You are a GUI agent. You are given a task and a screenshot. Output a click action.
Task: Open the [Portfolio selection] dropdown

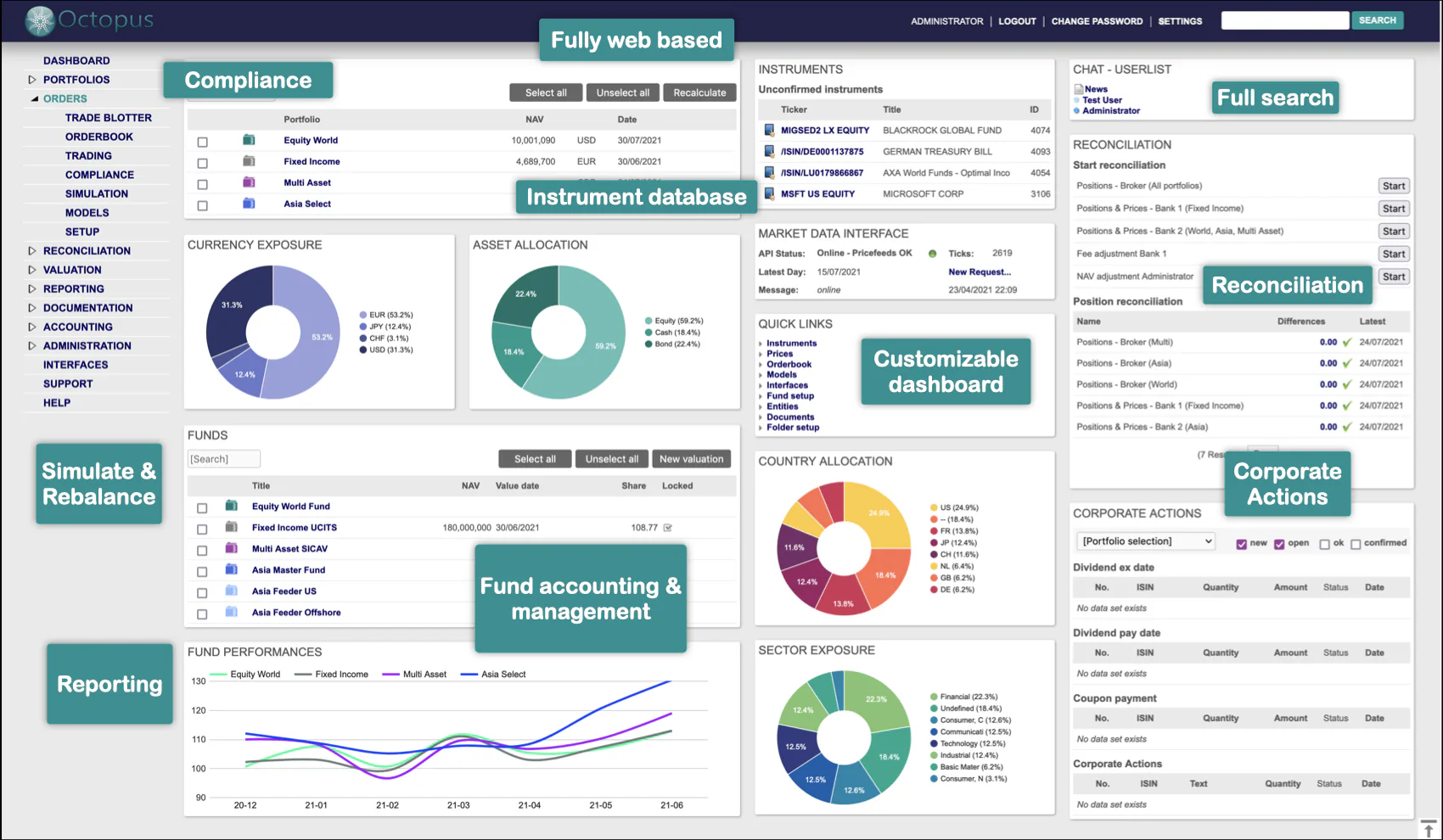coord(1145,540)
